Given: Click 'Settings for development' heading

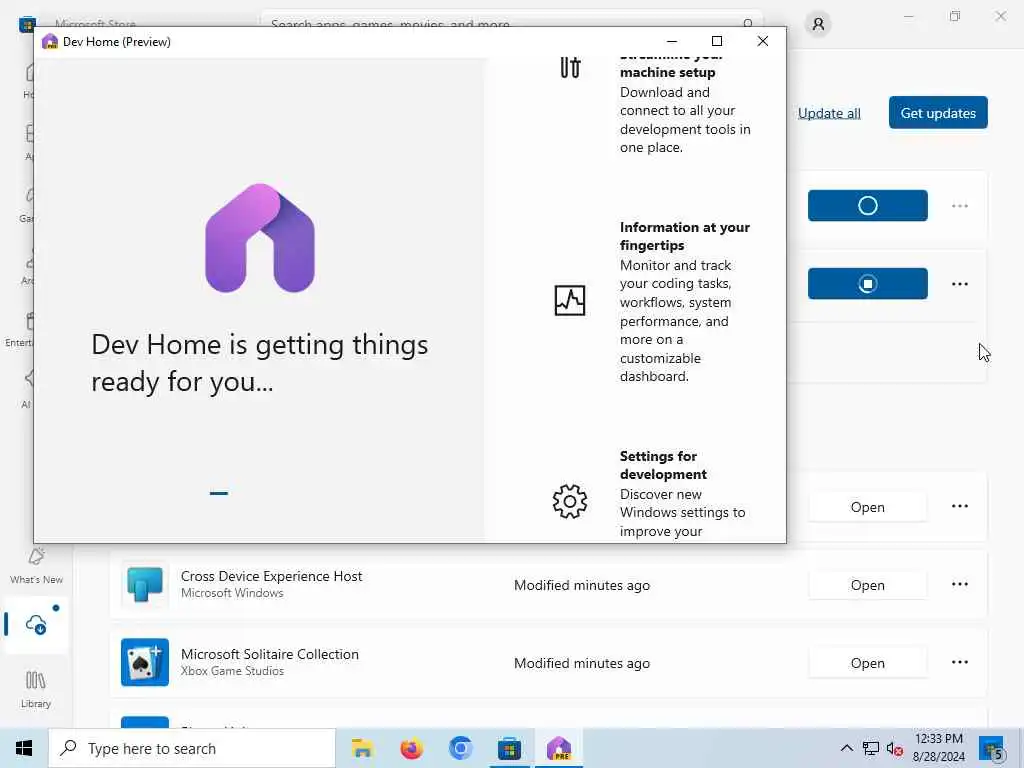Looking at the screenshot, I should pos(663,465).
